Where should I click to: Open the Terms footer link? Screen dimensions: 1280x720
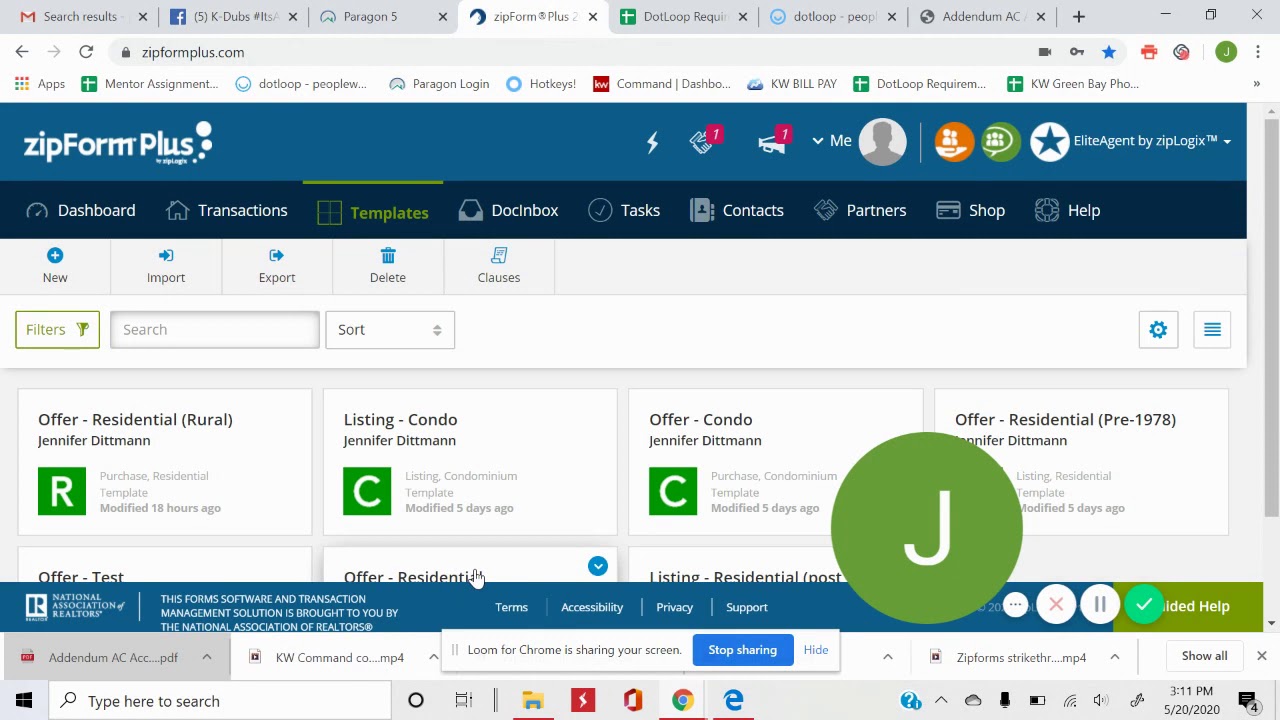point(511,607)
